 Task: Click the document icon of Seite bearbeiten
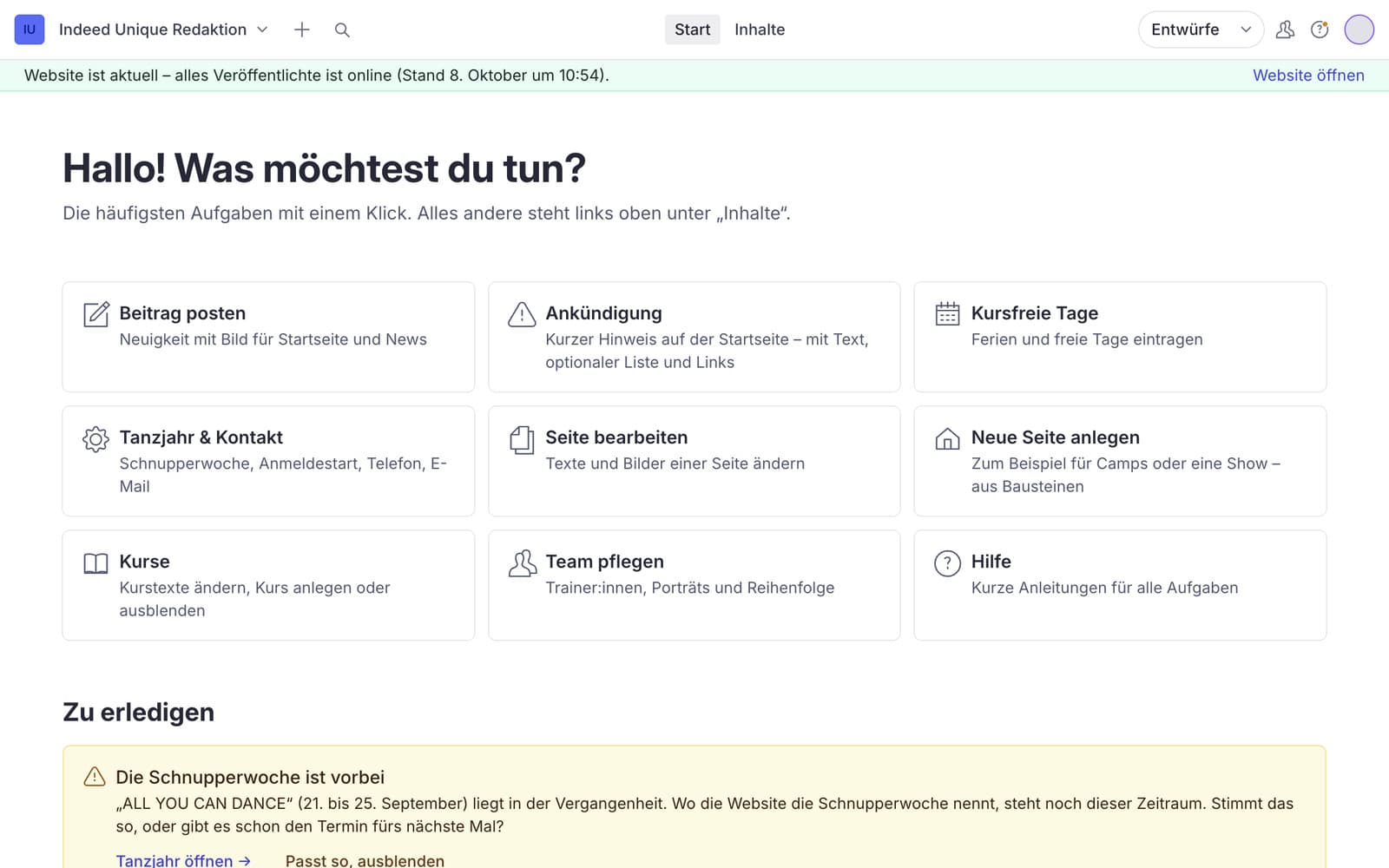[x=522, y=439]
